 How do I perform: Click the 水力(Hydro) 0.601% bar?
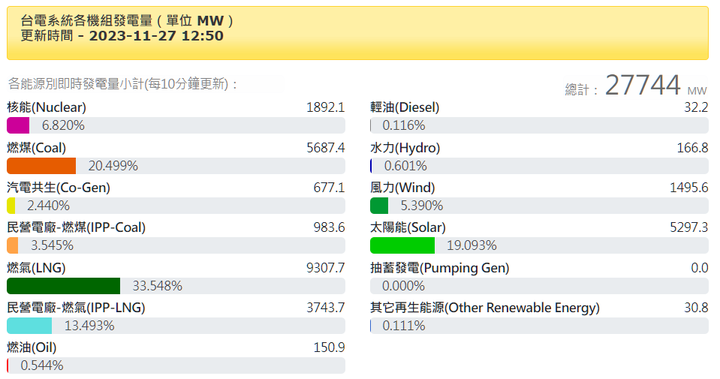(x=540, y=166)
